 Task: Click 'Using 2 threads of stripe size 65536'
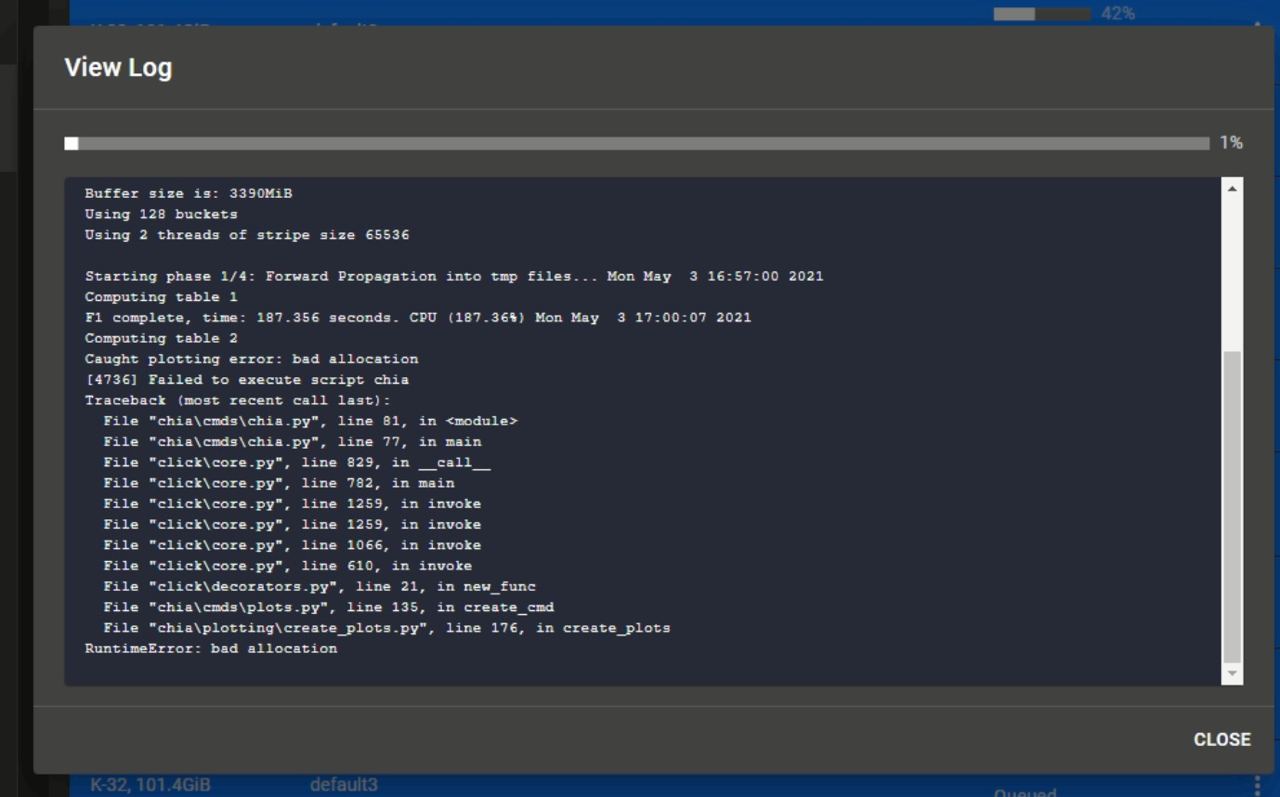tap(247, 235)
